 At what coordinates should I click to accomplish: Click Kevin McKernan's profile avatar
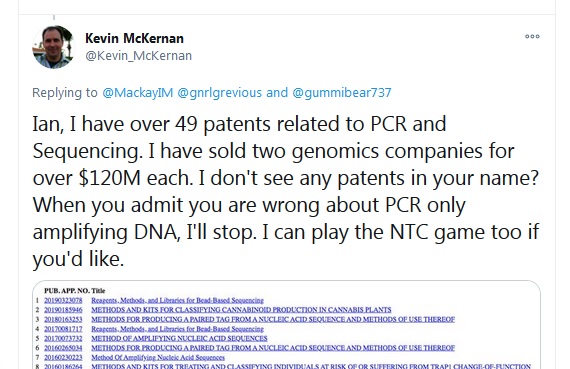53,47
